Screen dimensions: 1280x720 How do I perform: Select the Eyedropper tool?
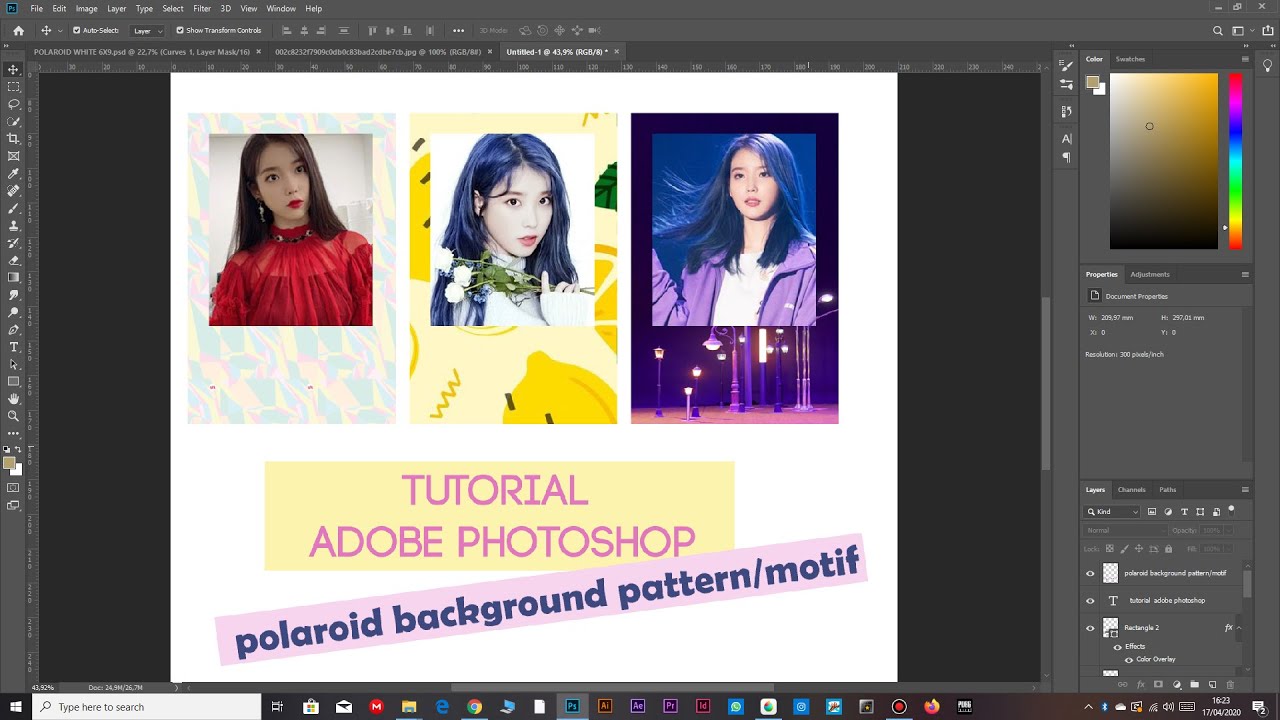click(13, 174)
